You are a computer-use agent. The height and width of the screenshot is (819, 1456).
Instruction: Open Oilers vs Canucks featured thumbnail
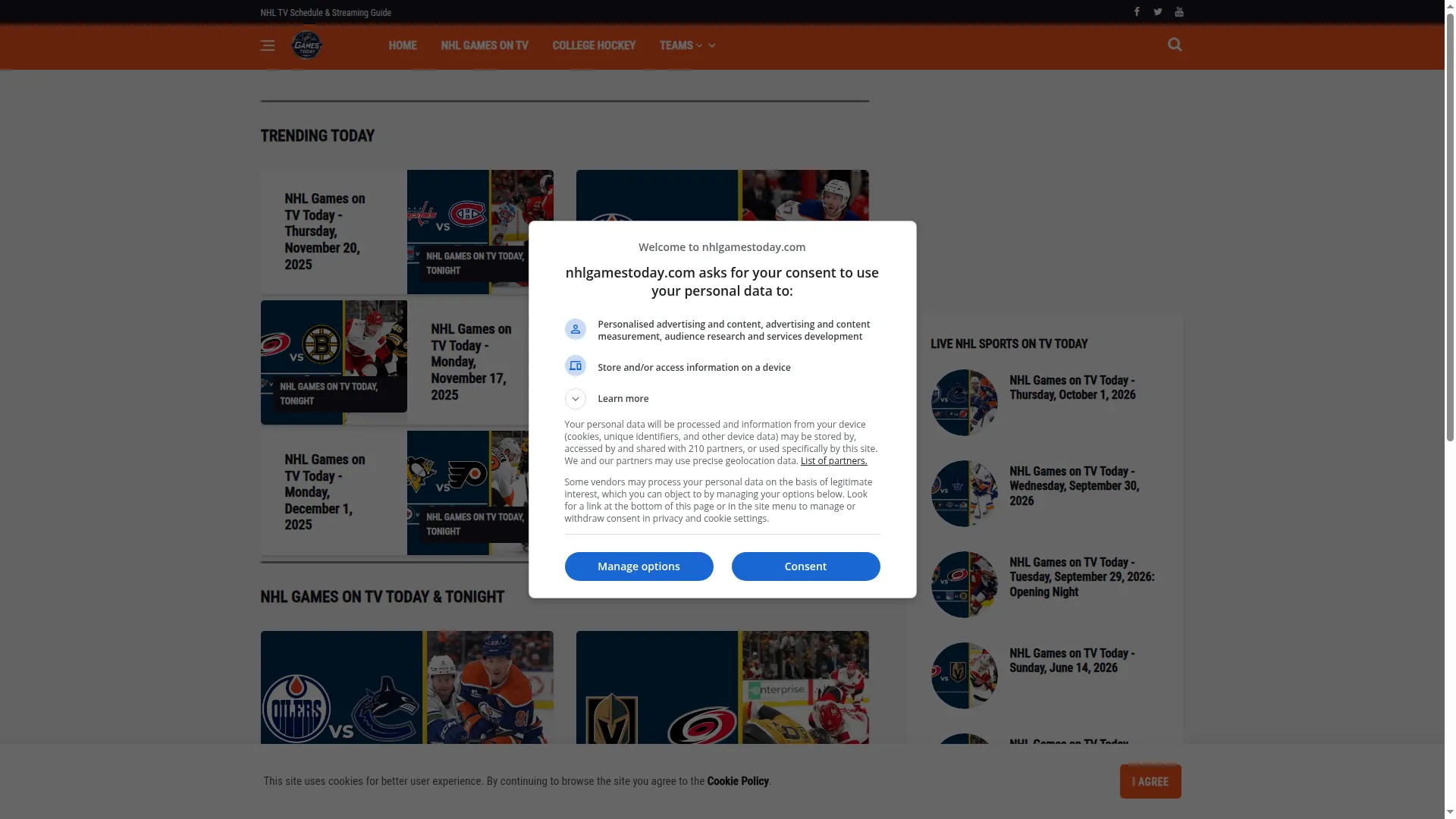click(x=407, y=687)
